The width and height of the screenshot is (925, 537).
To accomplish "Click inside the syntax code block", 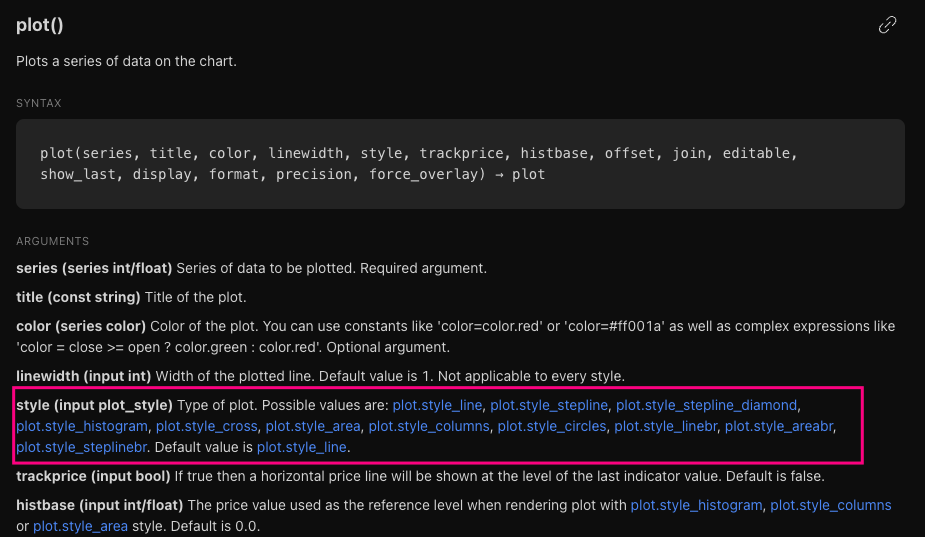I will 460,164.
